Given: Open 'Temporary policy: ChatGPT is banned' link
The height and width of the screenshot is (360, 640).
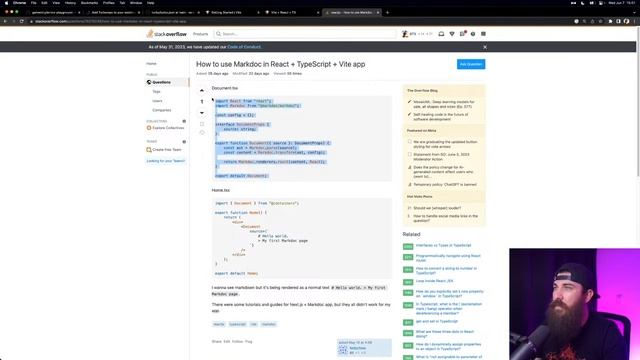Looking at the screenshot, I should pyautogui.click(x=445, y=184).
